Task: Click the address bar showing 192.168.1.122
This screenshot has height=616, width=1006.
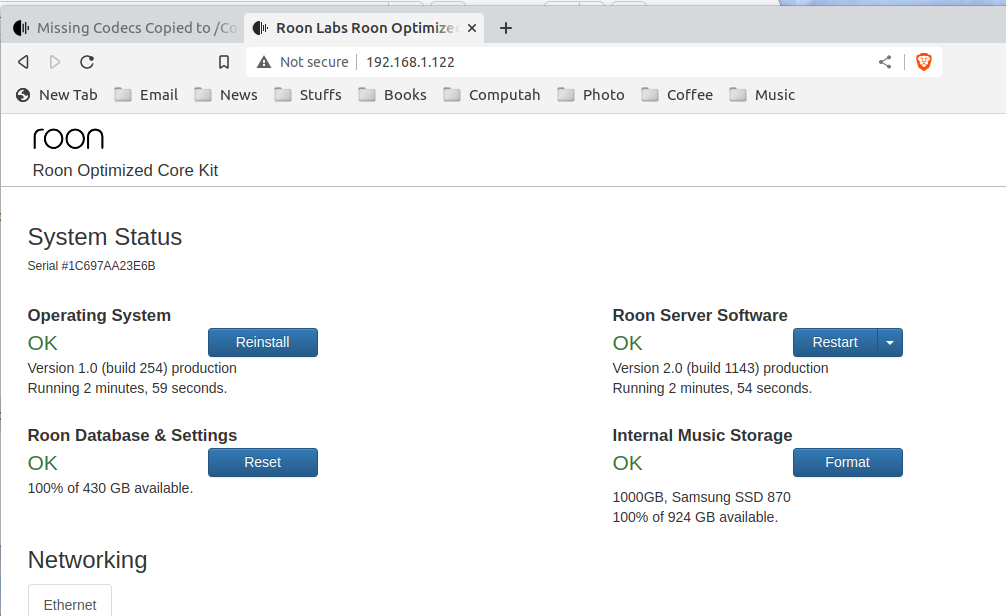Action: 600,62
